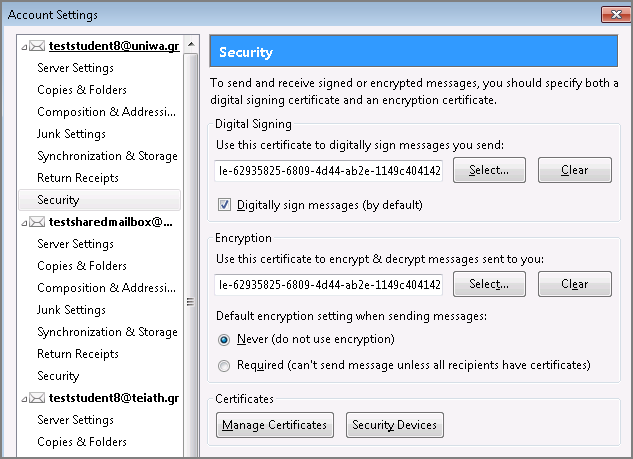Clear the digital signing certificate
Image resolution: width=633 pixels, height=459 pixels.
pos(574,170)
